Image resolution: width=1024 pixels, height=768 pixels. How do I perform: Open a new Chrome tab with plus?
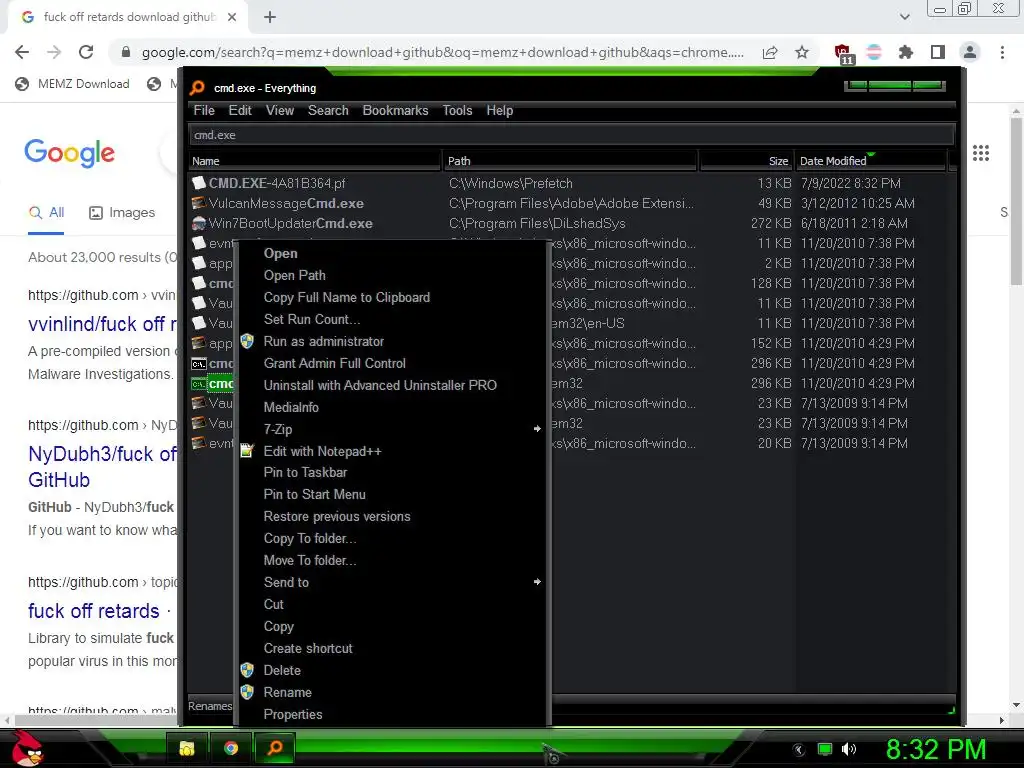270,17
